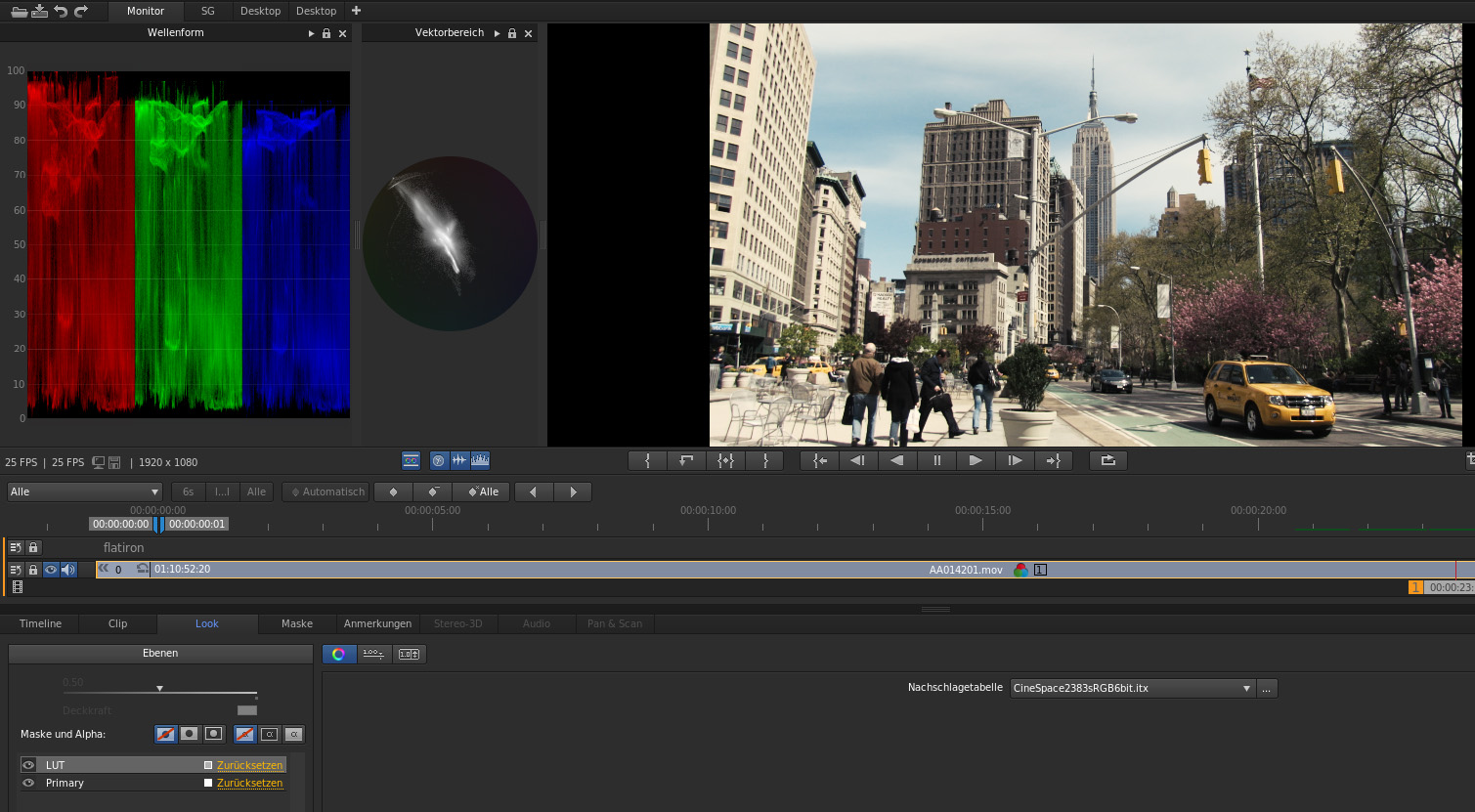Open the Alle filter dropdown

coord(84,491)
